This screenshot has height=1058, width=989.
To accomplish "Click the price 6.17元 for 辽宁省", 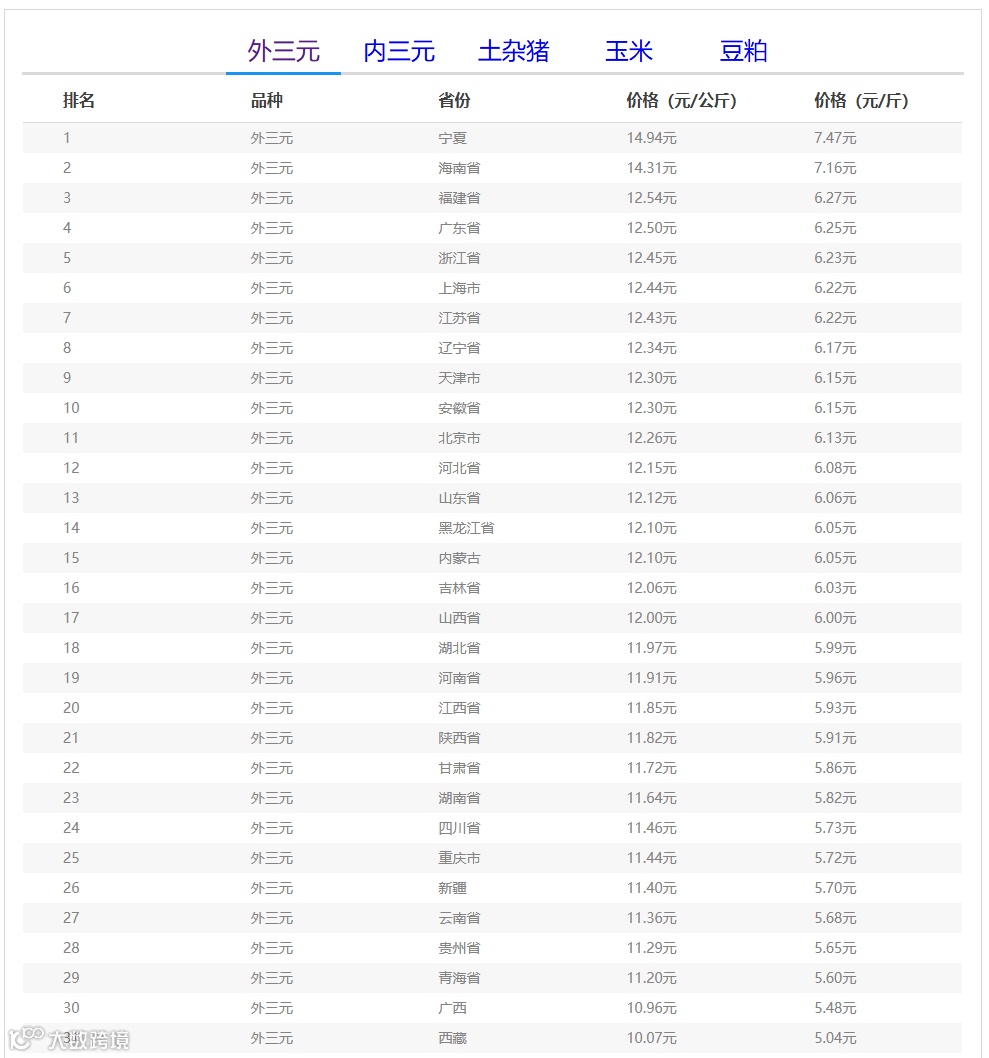I will [835, 348].
